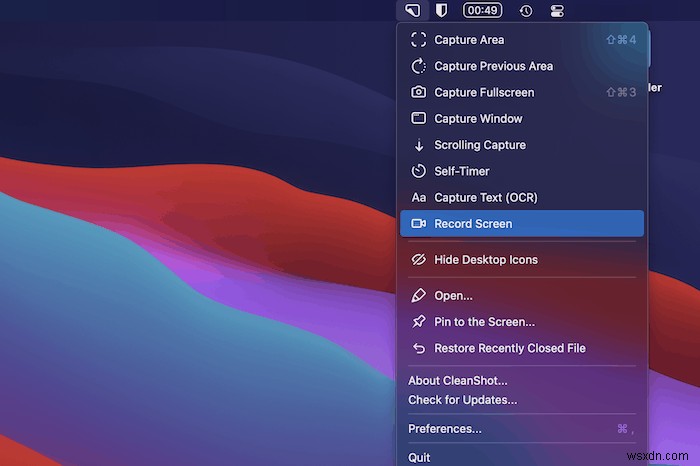Image resolution: width=700 pixels, height=466 pixels.
Task: Select Capture Fullscreen
Action: coord(522,92)
